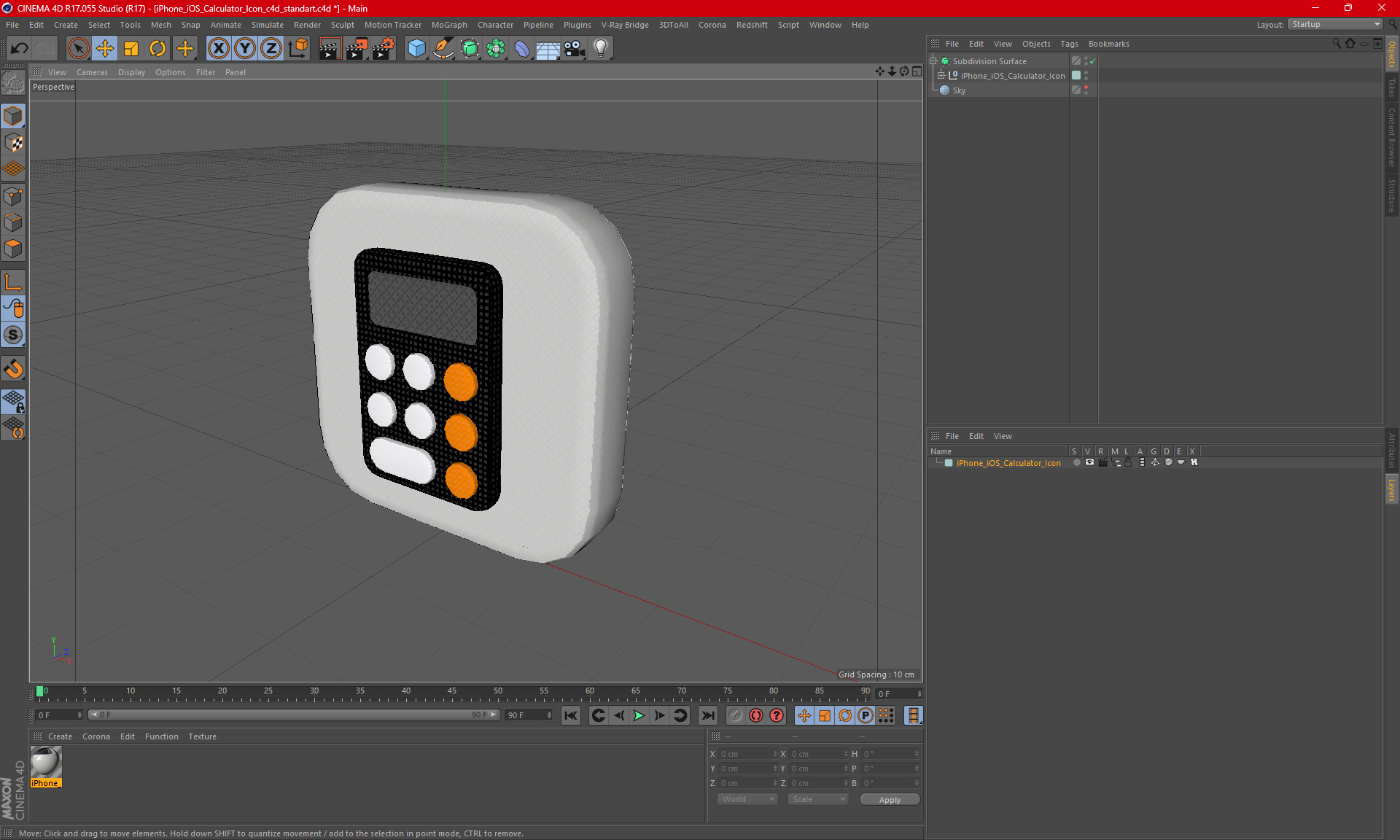Open the Simulate menu
The width and height of the screenshot is (1400, 840).
click(268, 25)
